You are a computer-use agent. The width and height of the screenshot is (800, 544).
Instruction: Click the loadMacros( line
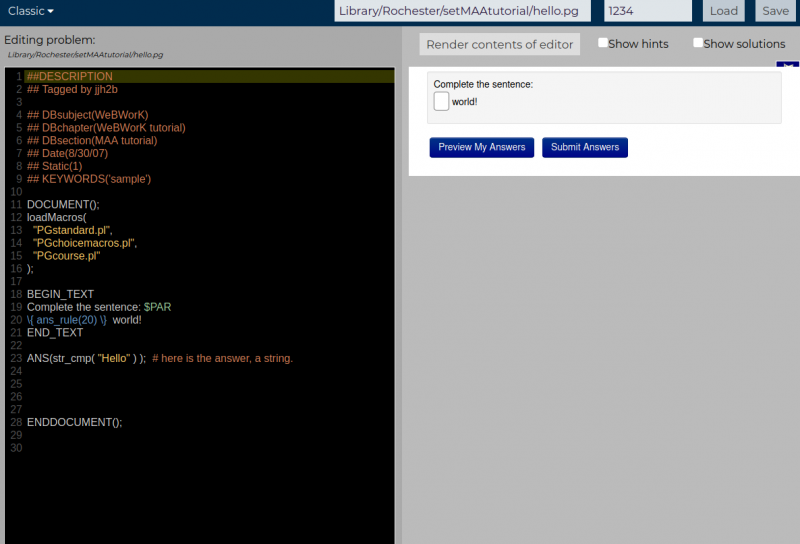pyautogui.click(x=57, y=217)
